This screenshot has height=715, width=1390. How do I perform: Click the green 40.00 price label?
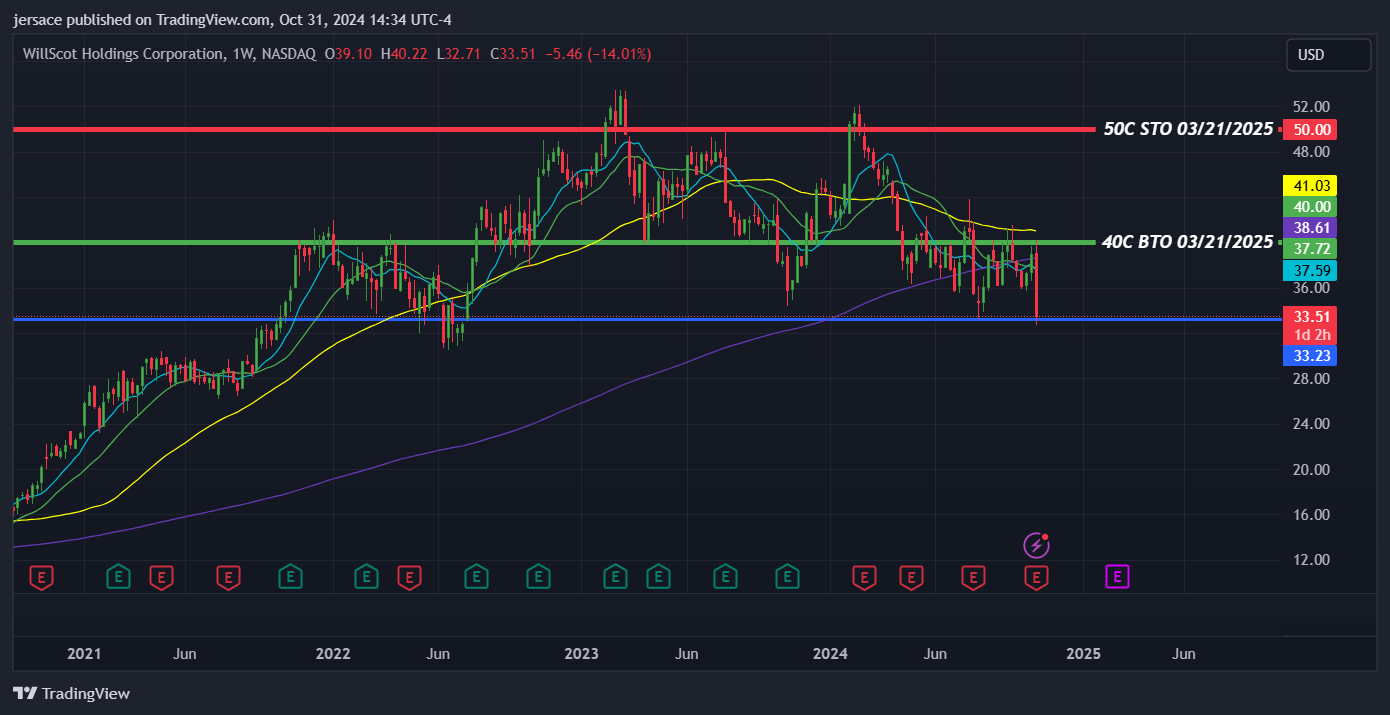pos(1312,207)
